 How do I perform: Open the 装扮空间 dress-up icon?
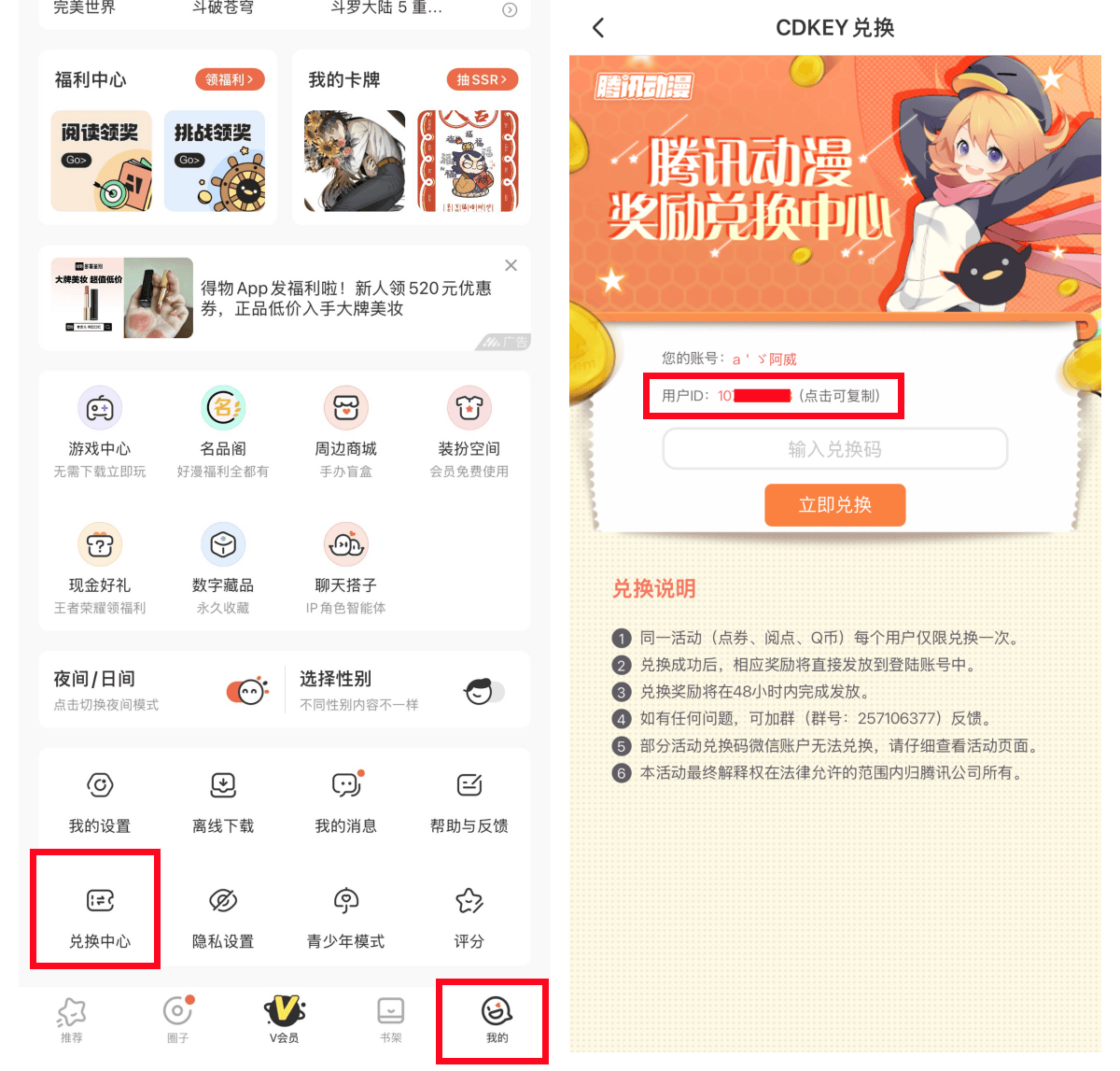pyautogui.click(x=469, y=408)
